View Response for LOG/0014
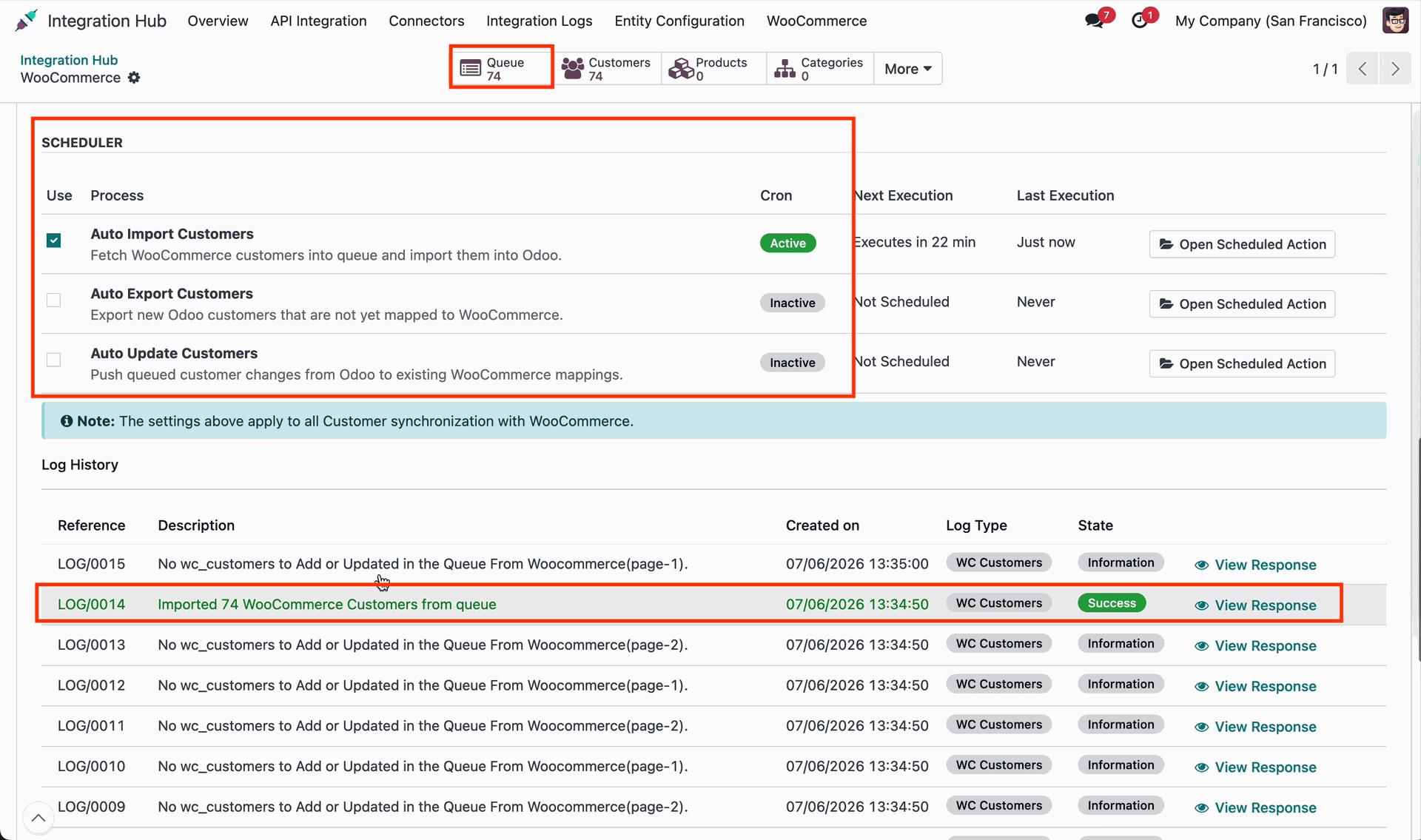1421x840 pixels. 1255,605
